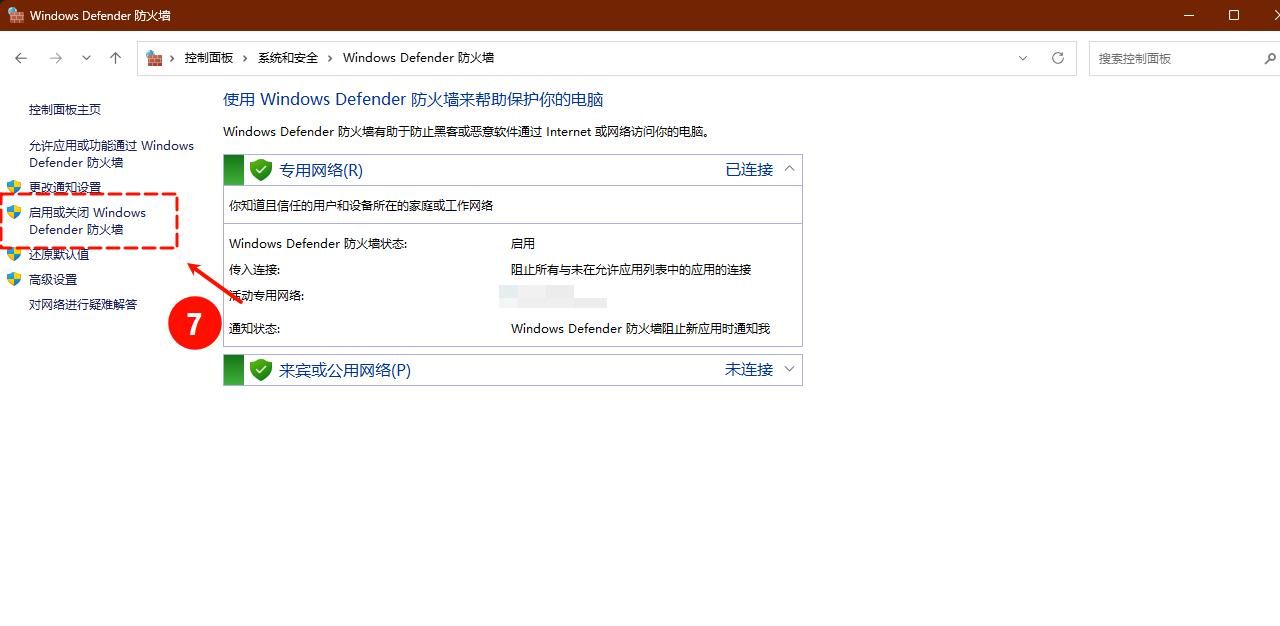
Task: Click shield icon beside 高级设置
Action: point(14,279)
